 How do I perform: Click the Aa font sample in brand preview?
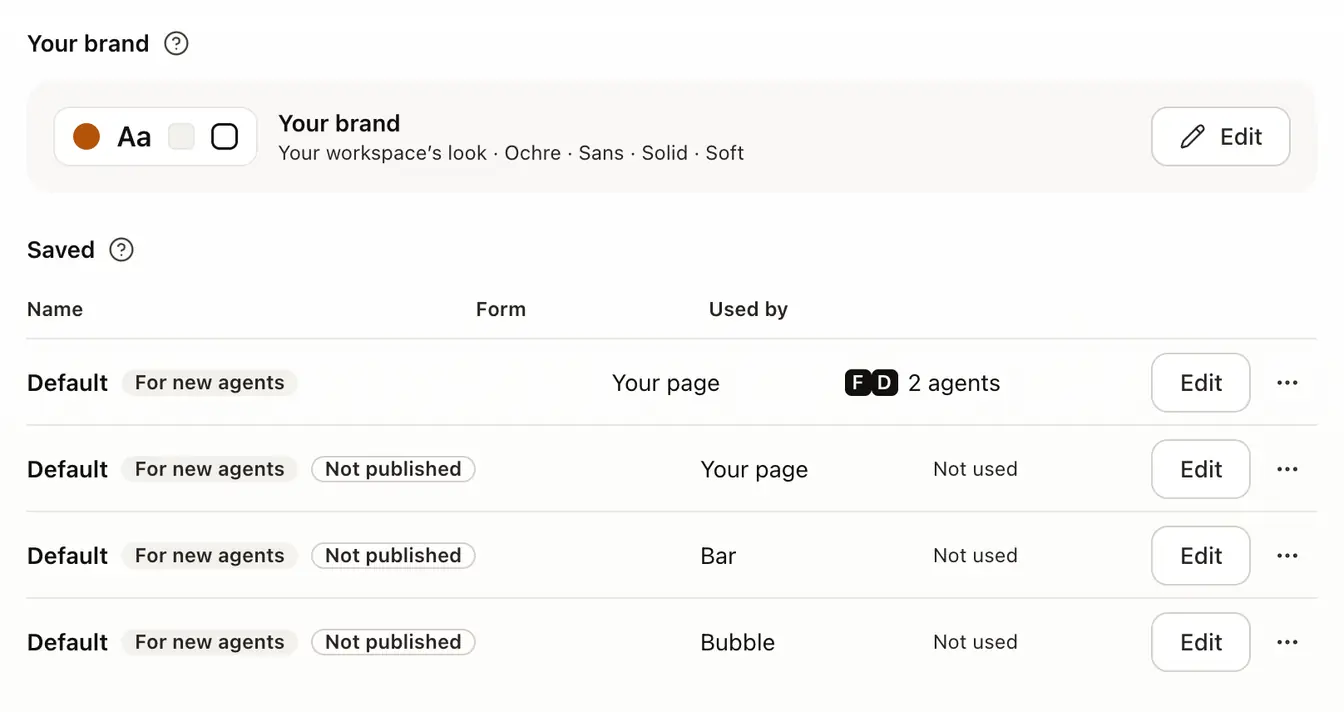coord(134,137)
